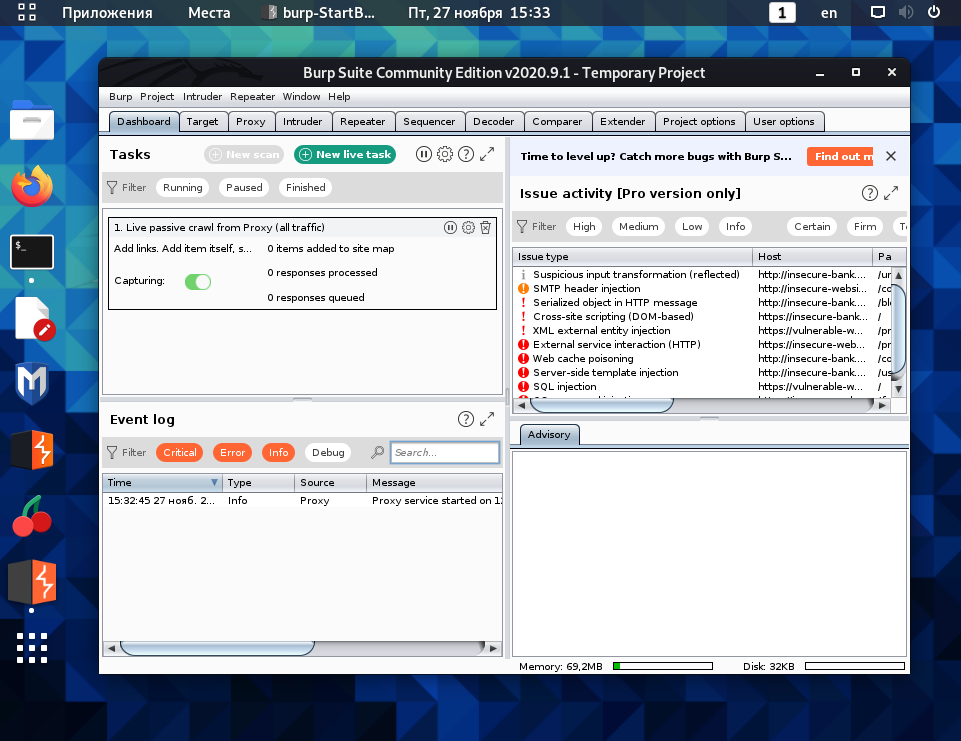Open the Repeater tab

click(x=362, y=121)
